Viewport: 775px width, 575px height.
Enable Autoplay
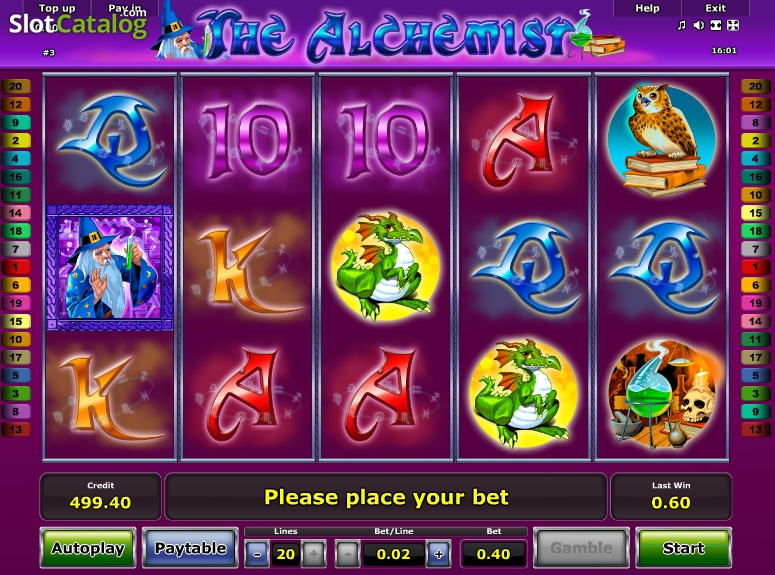[88, 548]
